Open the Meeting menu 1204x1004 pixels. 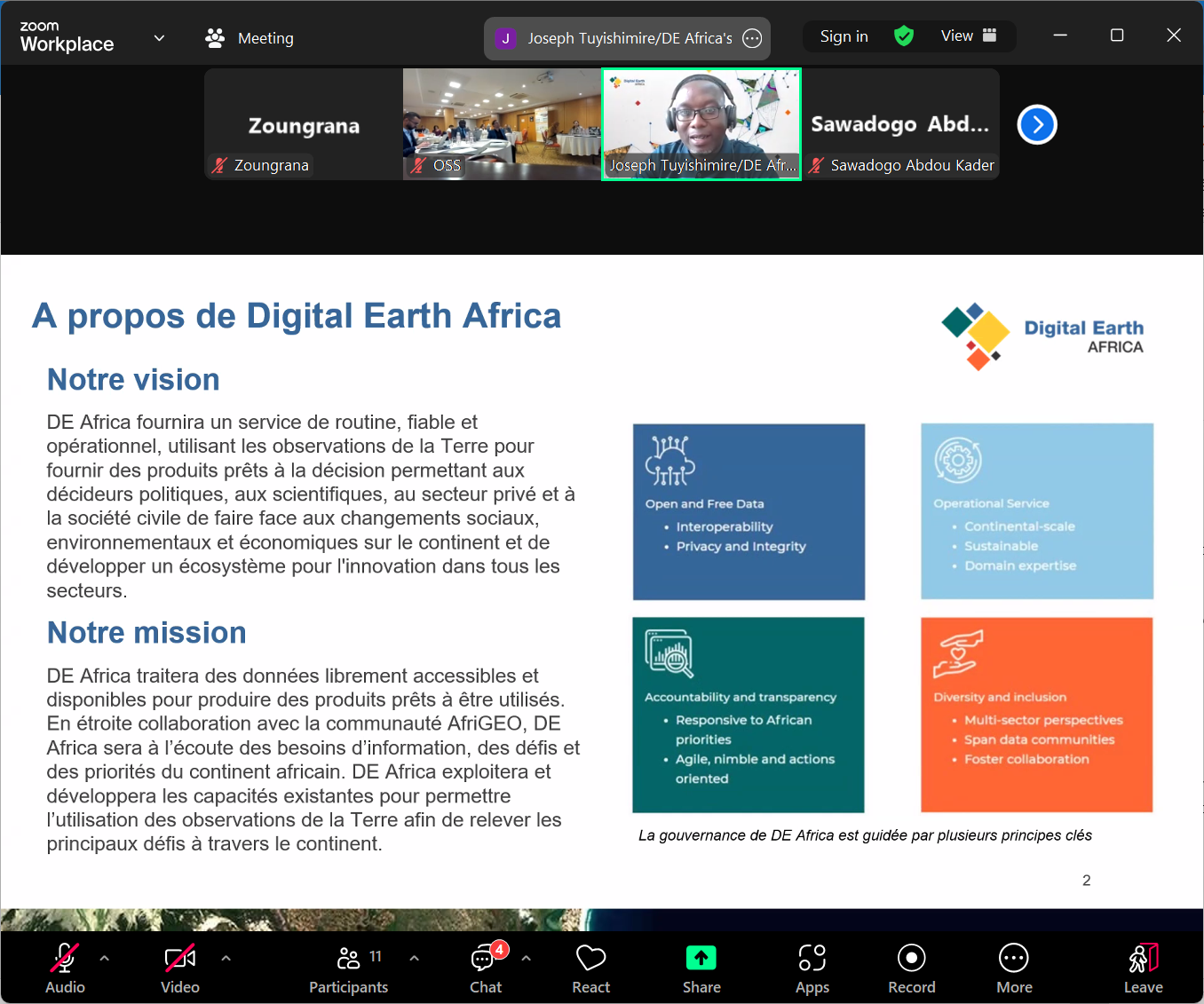(x=249, y=38)
